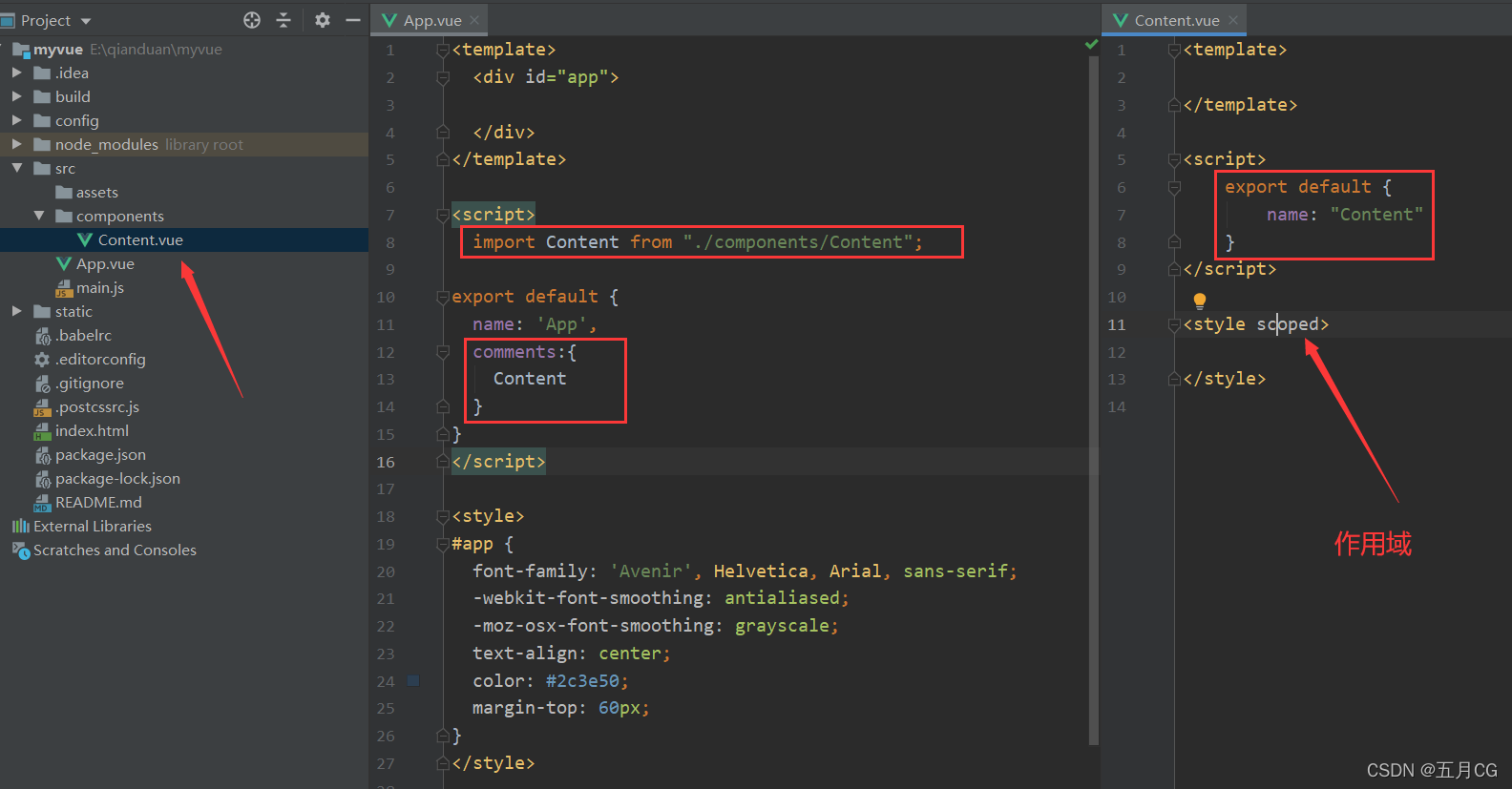The image size is (1512, 789).
Task: Expand the node_modules folder
Action: (16, 144)
